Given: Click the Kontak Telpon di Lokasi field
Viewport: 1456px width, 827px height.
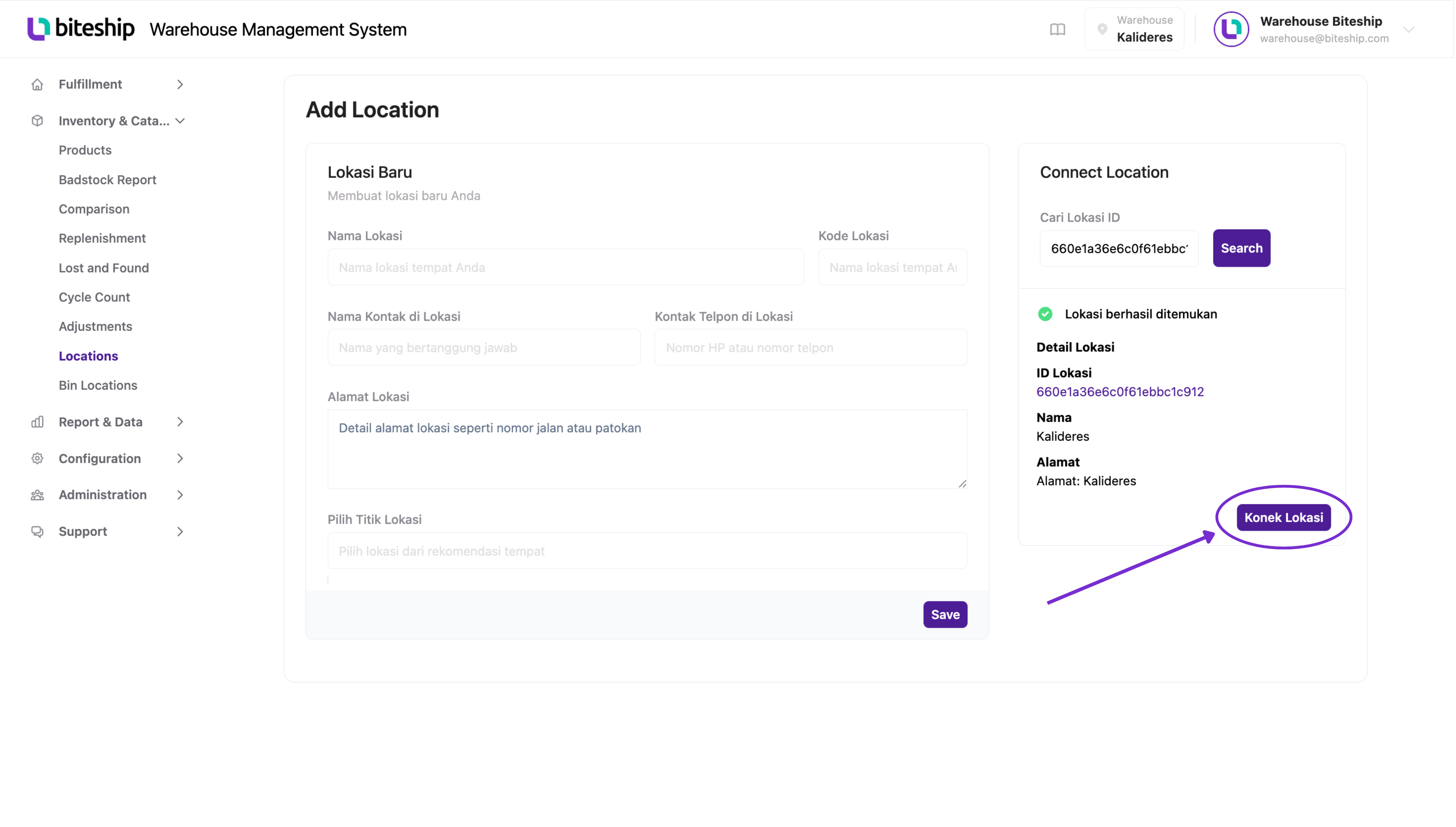Looking at the screenshot, I should click(811, 348).
